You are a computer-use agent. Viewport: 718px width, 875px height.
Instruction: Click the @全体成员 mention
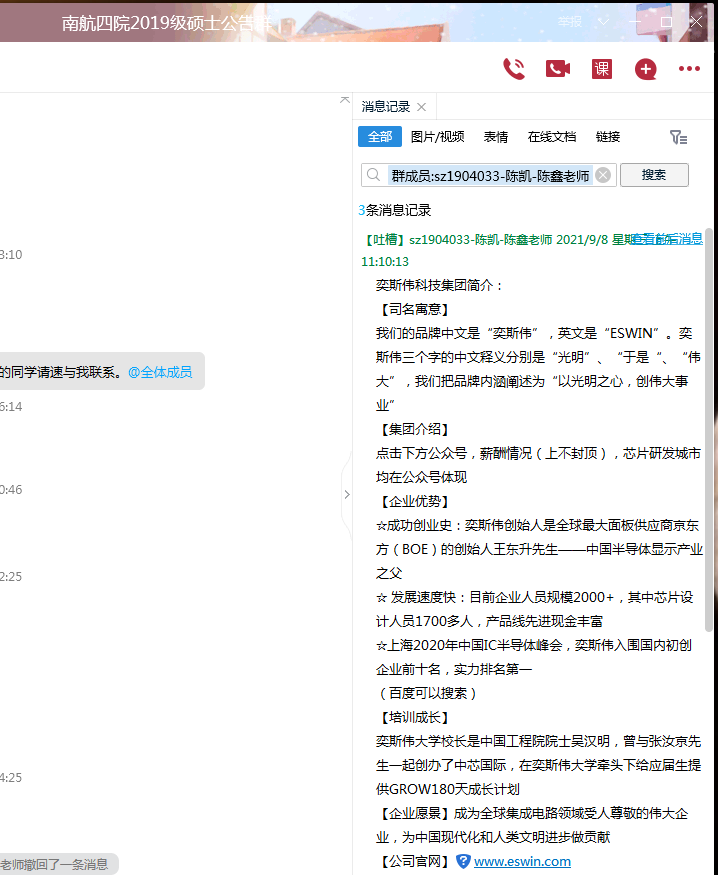coord(160,372)
